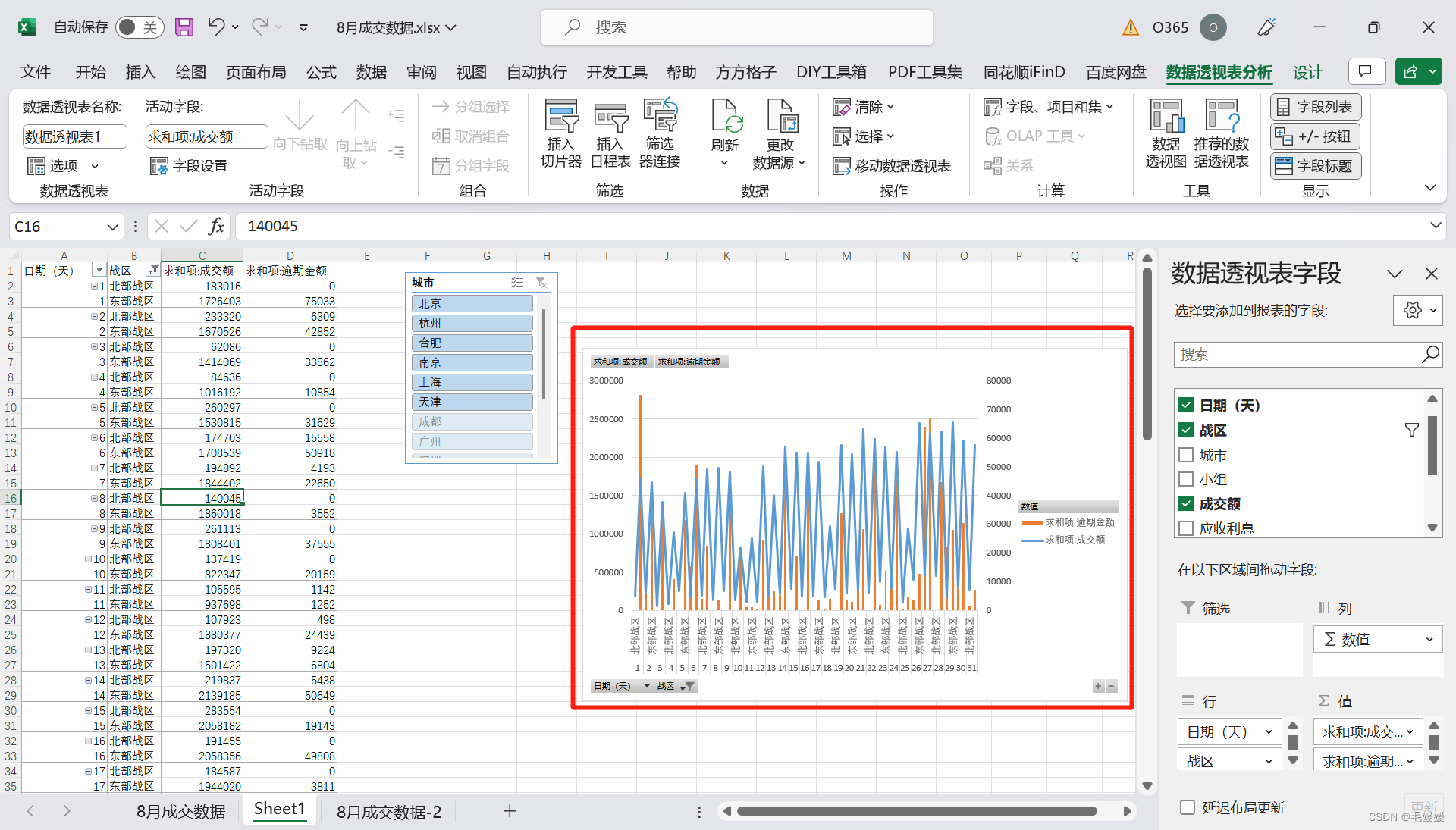Image resolution: width=1456 pixels, height=830 pixels.
Task: Select 天津 in the 城市 slicer
Action: click(472, 402)
